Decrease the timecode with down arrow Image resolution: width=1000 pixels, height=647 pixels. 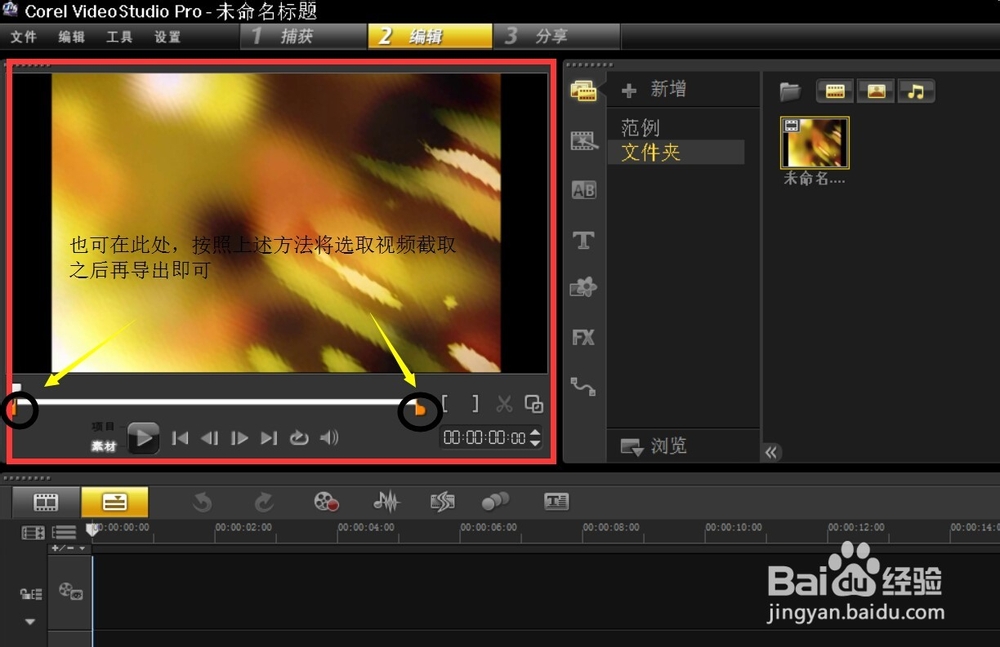535,443
